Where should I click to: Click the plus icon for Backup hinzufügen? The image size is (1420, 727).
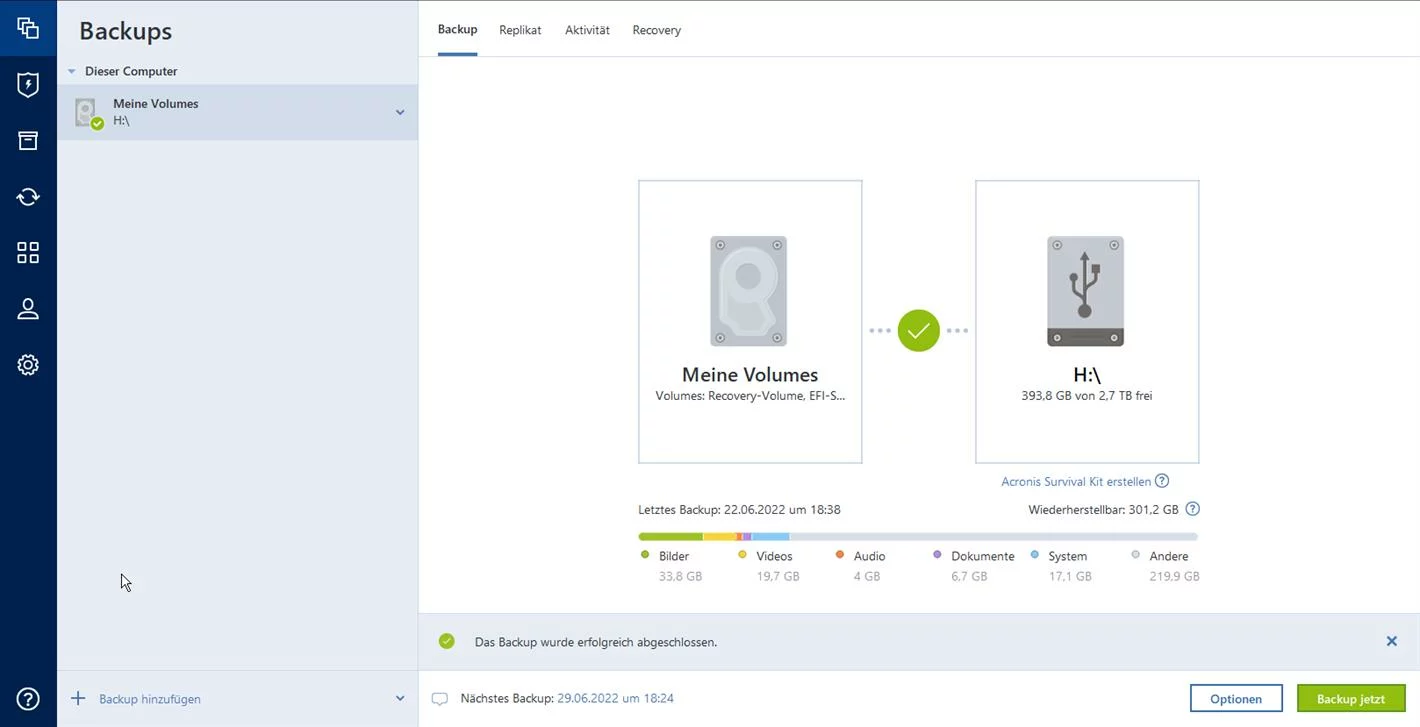pos(78,698)
